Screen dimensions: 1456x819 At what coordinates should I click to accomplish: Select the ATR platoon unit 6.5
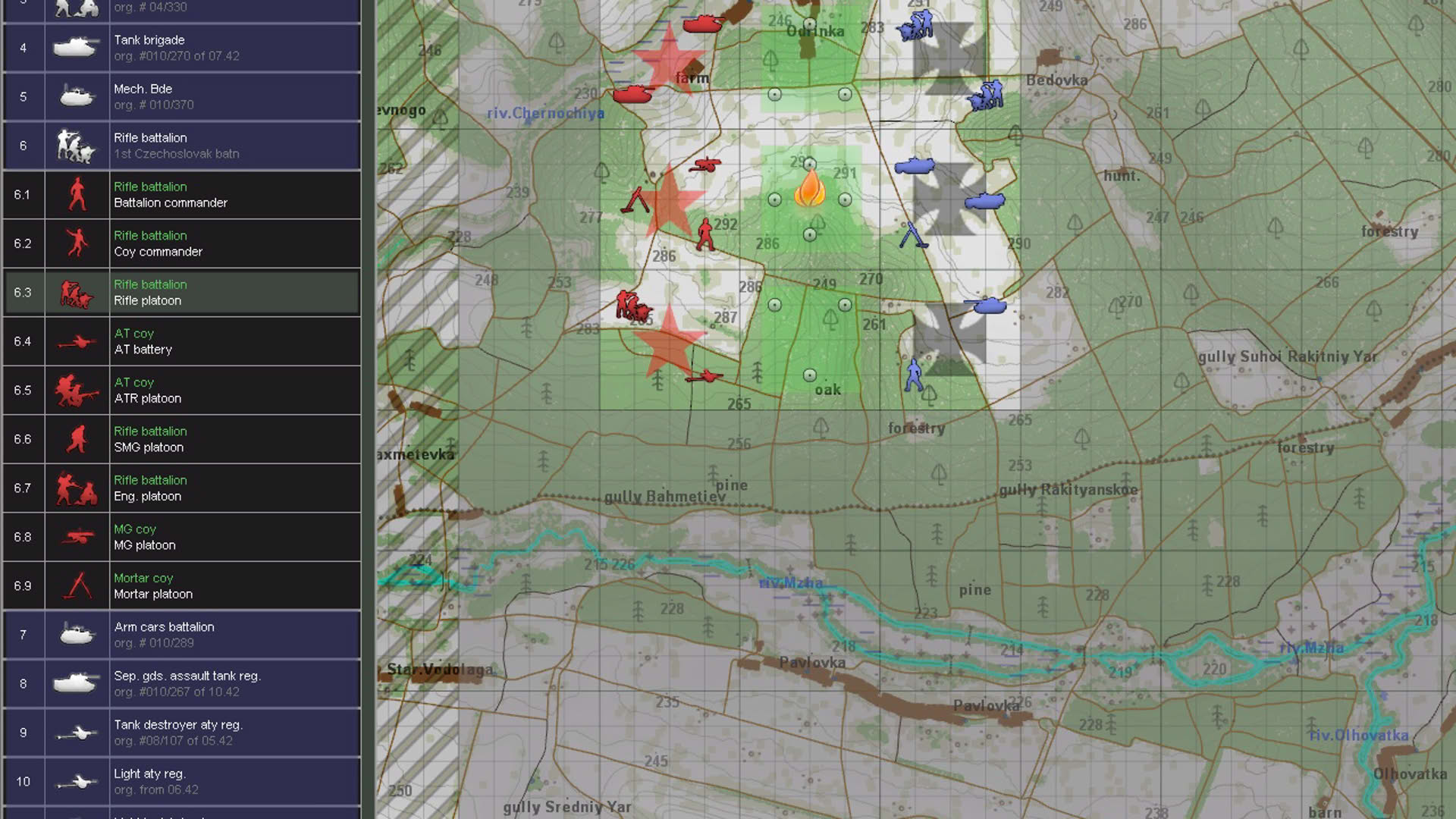182,391
